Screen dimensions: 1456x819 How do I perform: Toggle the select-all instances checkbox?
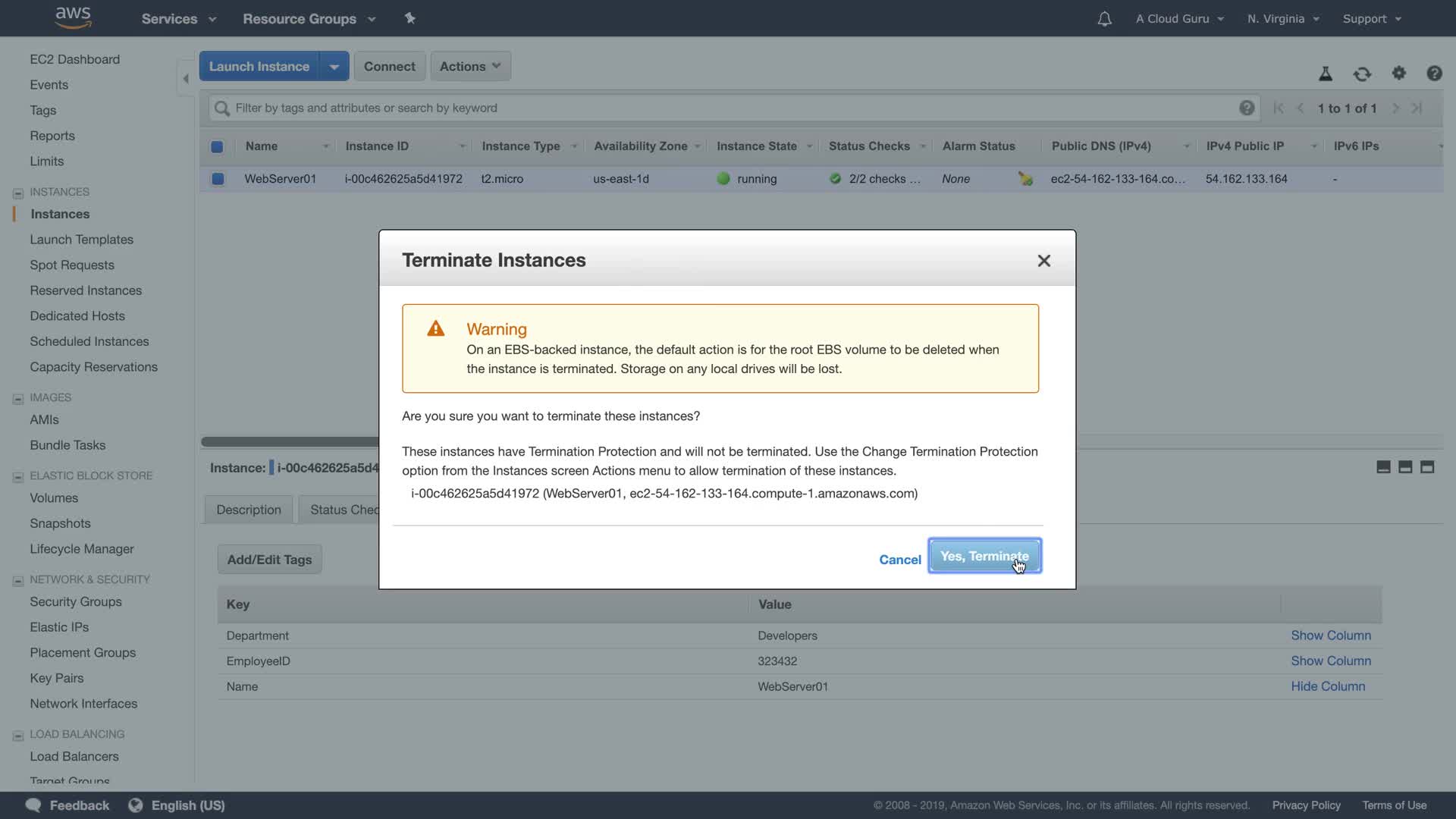coord(217,146)
